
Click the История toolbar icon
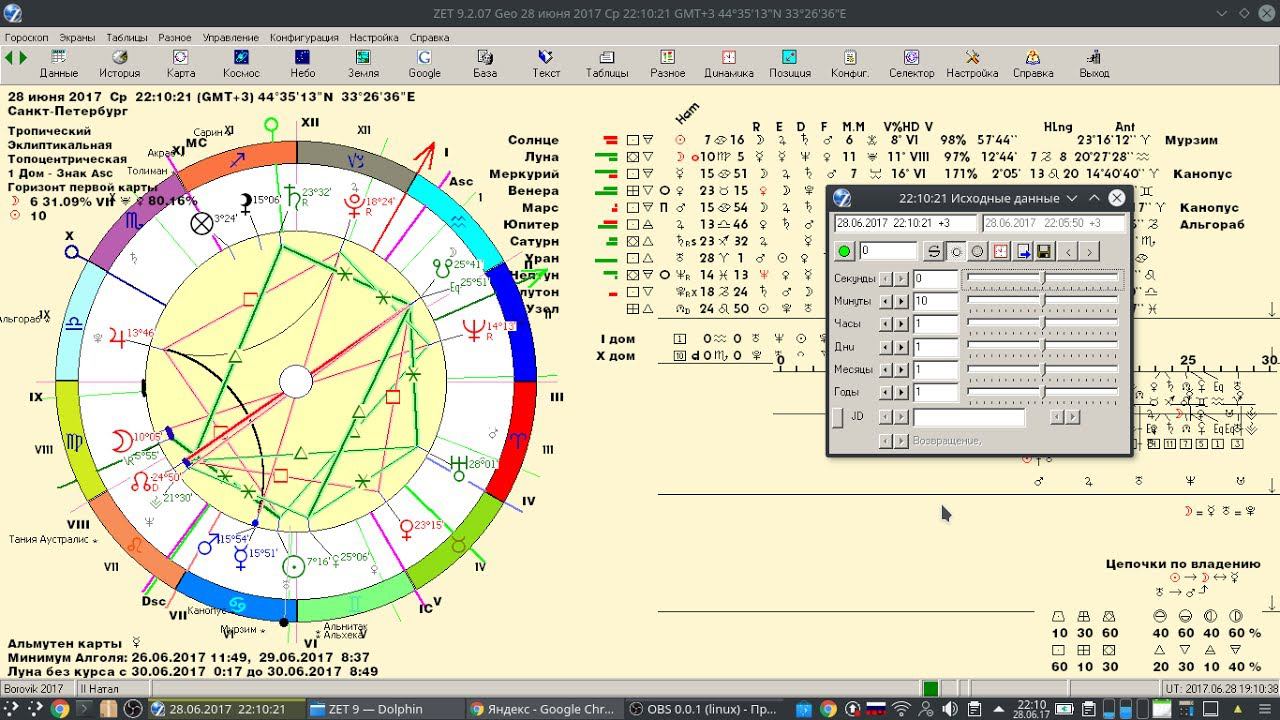point(119,63)
